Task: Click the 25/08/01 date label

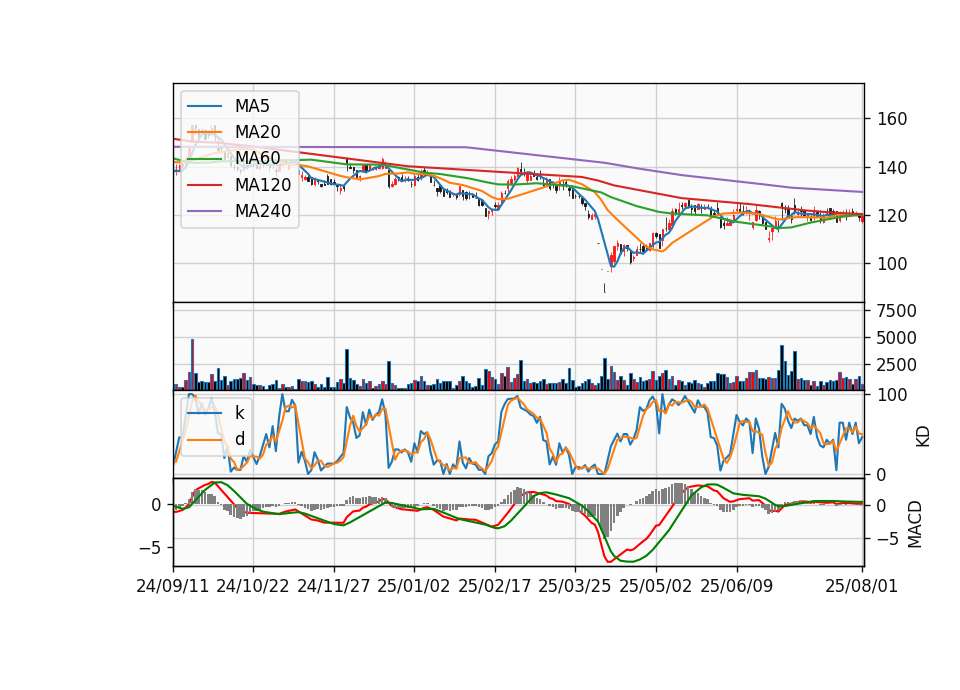Action: (x=861, y=586)
